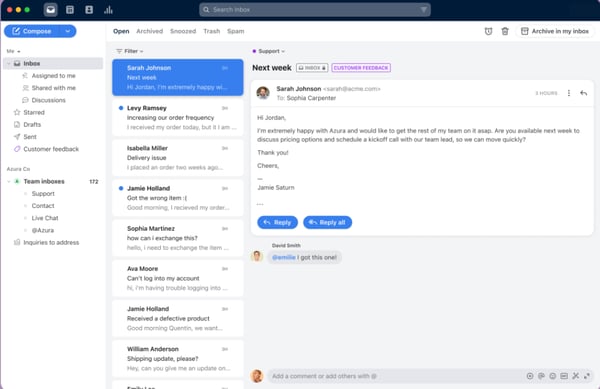600x389 pixels.
Task: Click the chat bubbles icon in comment bar
Action: click(541, 376)
